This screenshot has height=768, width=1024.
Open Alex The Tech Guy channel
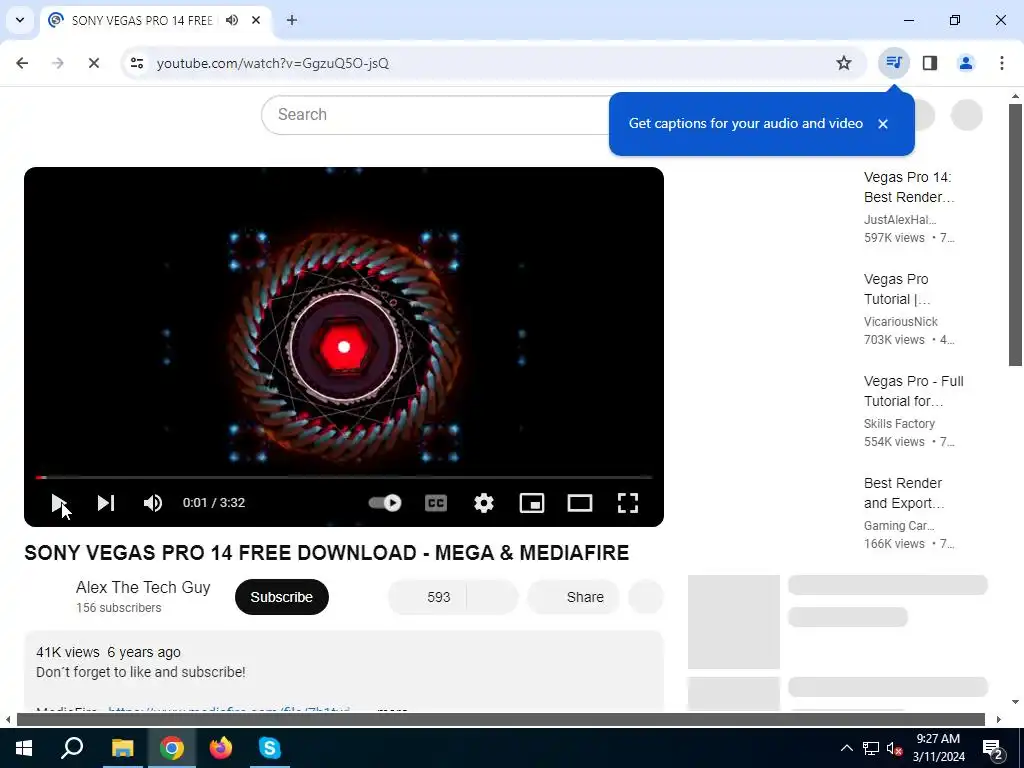143,587
